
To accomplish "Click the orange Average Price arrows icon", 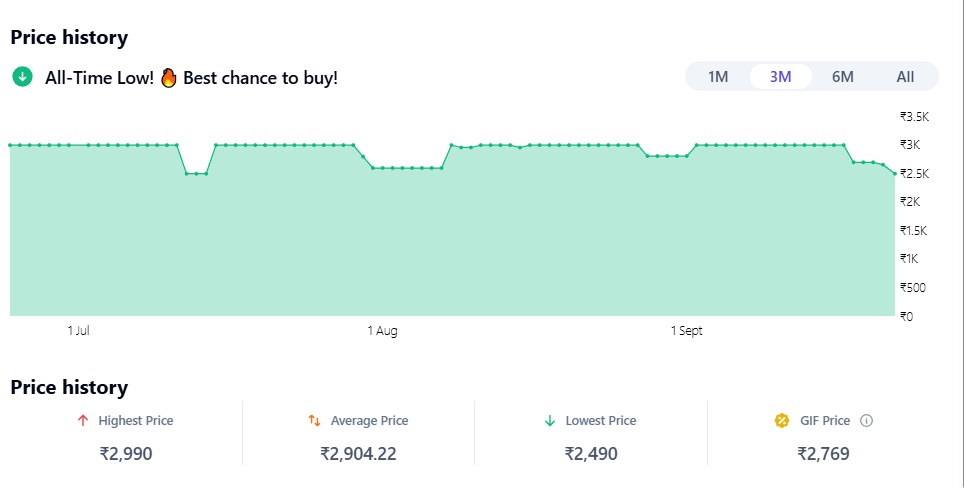I will coord(314,421).
